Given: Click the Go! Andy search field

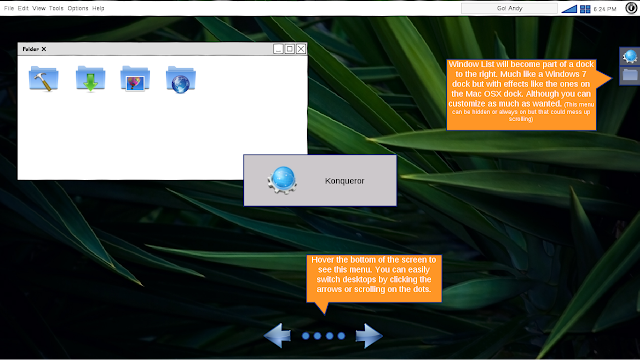Looking at the screenshot, I should (x=509, y=8).
